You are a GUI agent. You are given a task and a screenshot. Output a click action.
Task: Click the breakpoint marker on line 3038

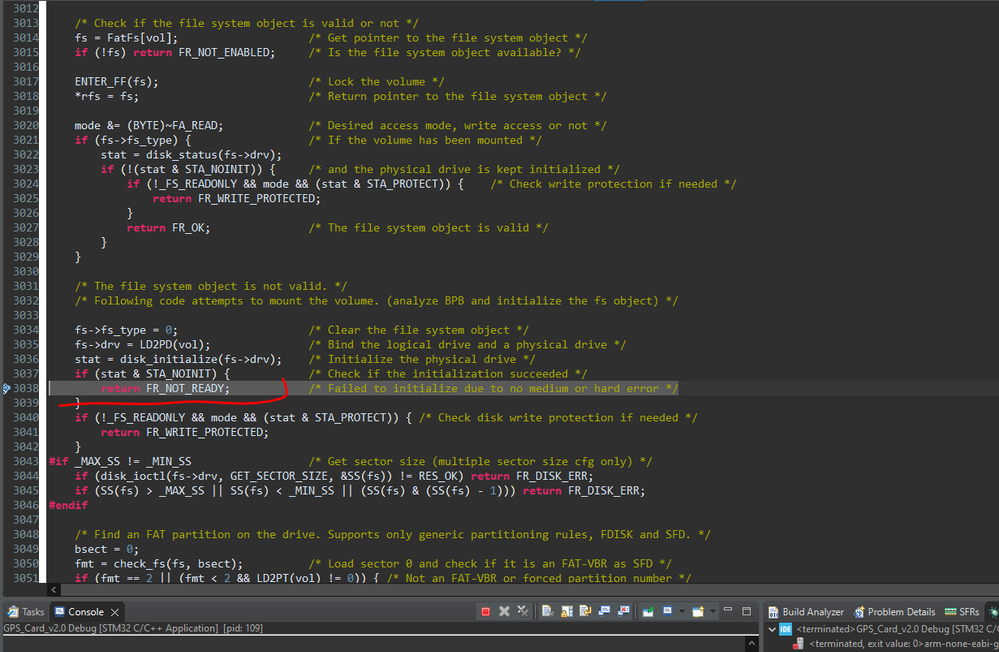(6, 388)
